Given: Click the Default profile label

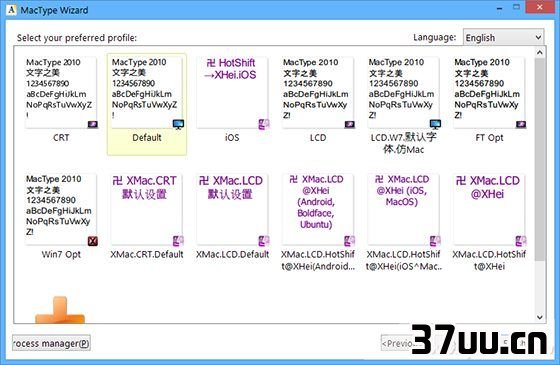Looking at the screenshot, I should (147, 138).
